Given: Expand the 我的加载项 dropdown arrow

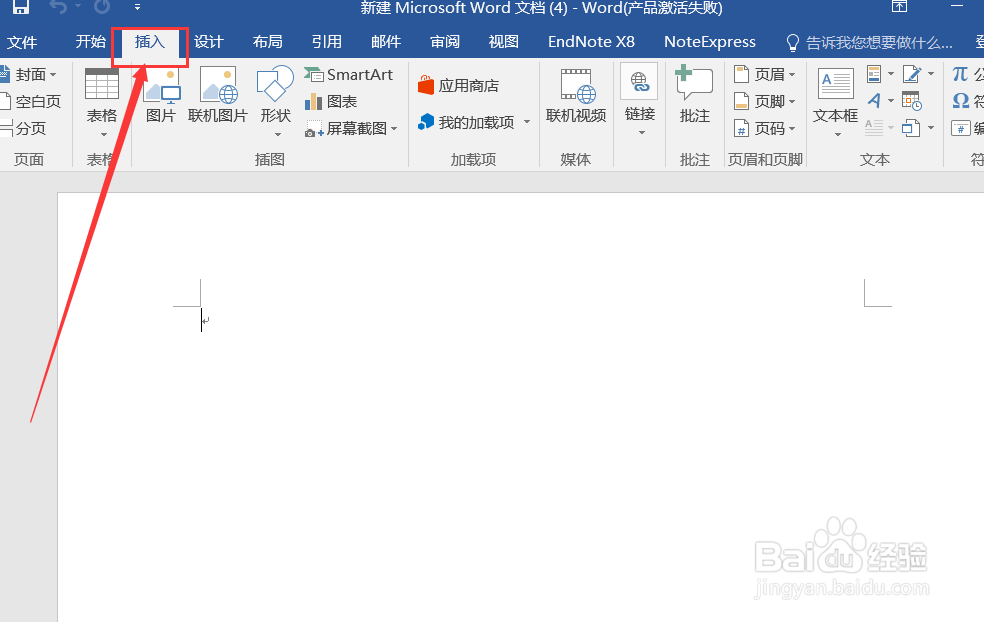Looking at the screenshot, I should [527, 122].
